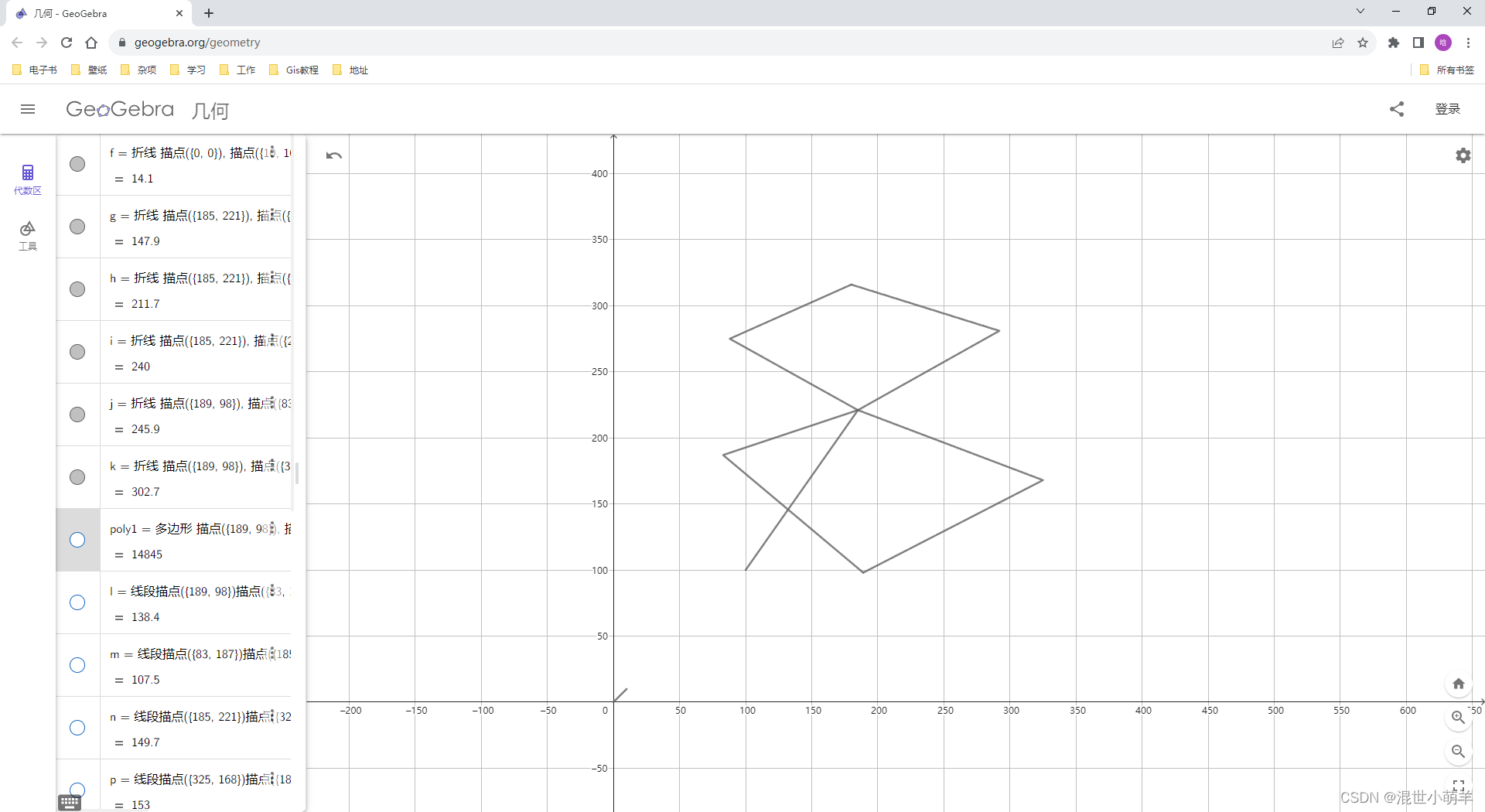Open the 壁纸 bookmarks folder

point(89,70)
